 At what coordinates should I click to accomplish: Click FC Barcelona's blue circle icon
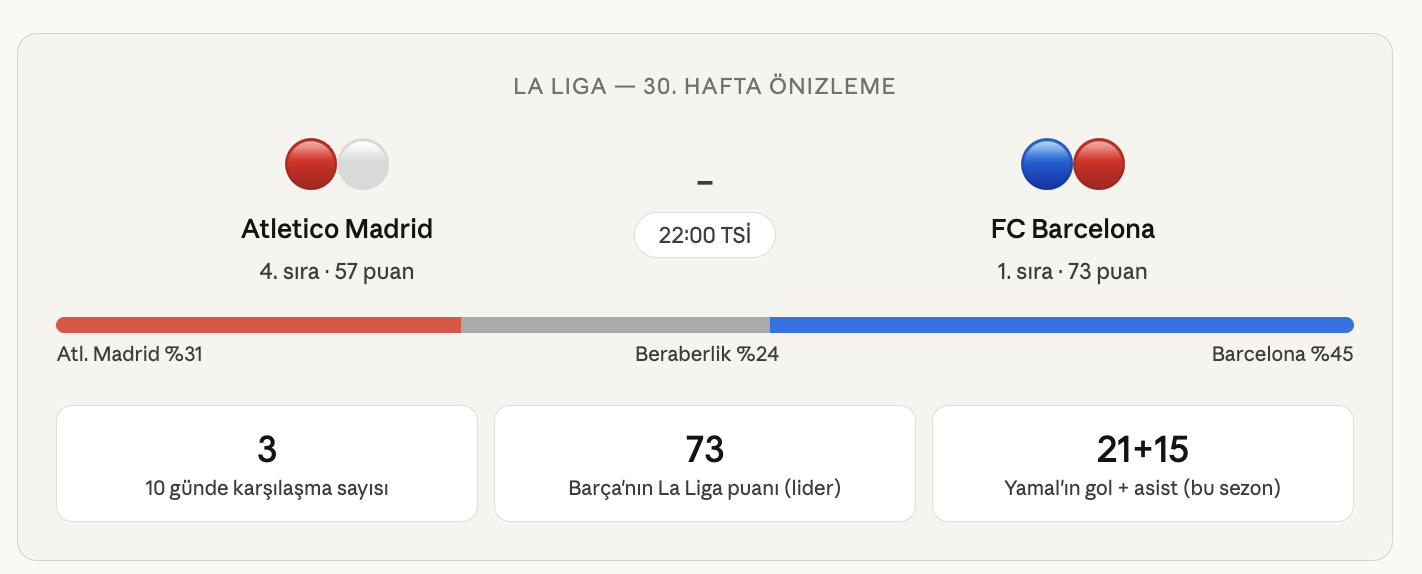pyautogui.click(x=1046, y=165)
